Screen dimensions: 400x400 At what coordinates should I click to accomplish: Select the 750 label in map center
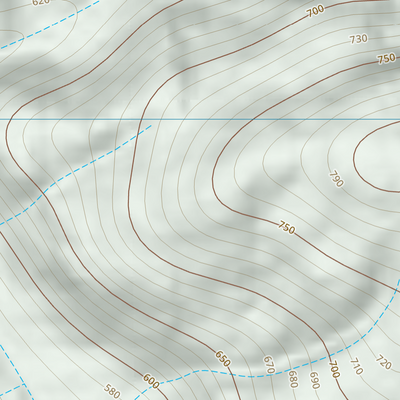tap(287, 227)
